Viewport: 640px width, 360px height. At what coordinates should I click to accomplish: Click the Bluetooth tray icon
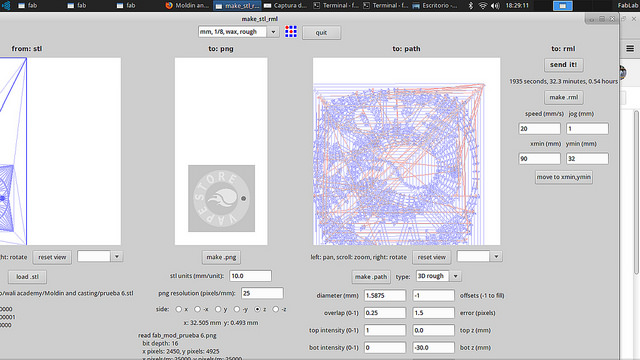pyautogui.click(x=470, y=5)
